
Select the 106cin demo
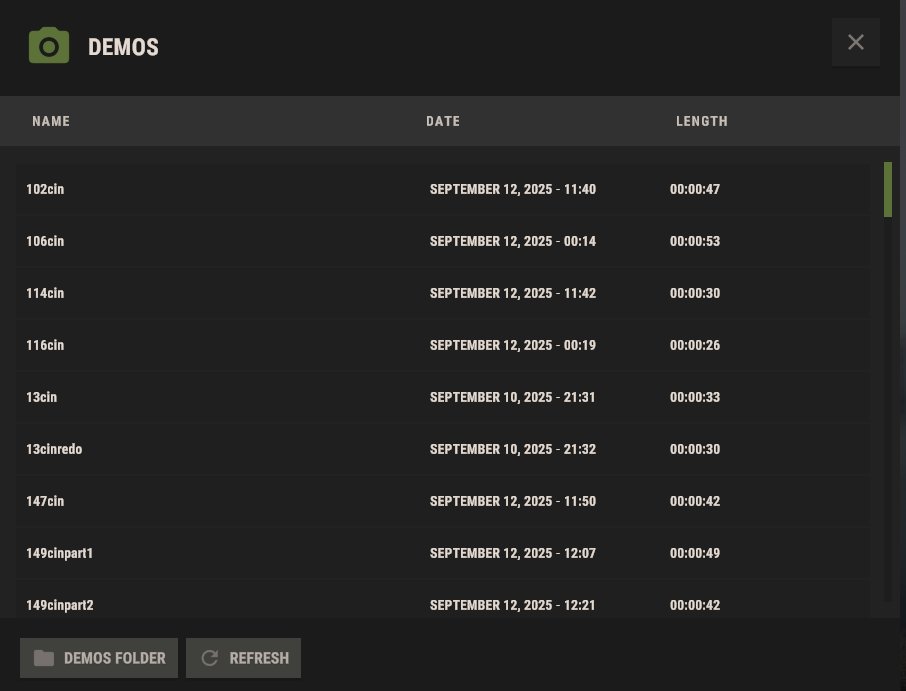443,242
